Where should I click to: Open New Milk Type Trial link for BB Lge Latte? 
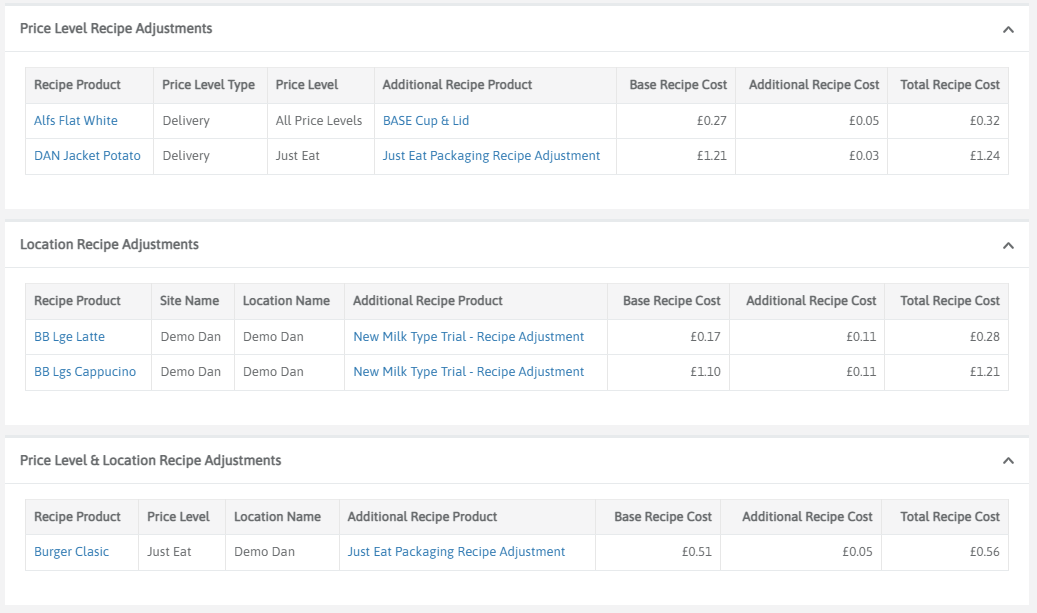coord(468,337)
